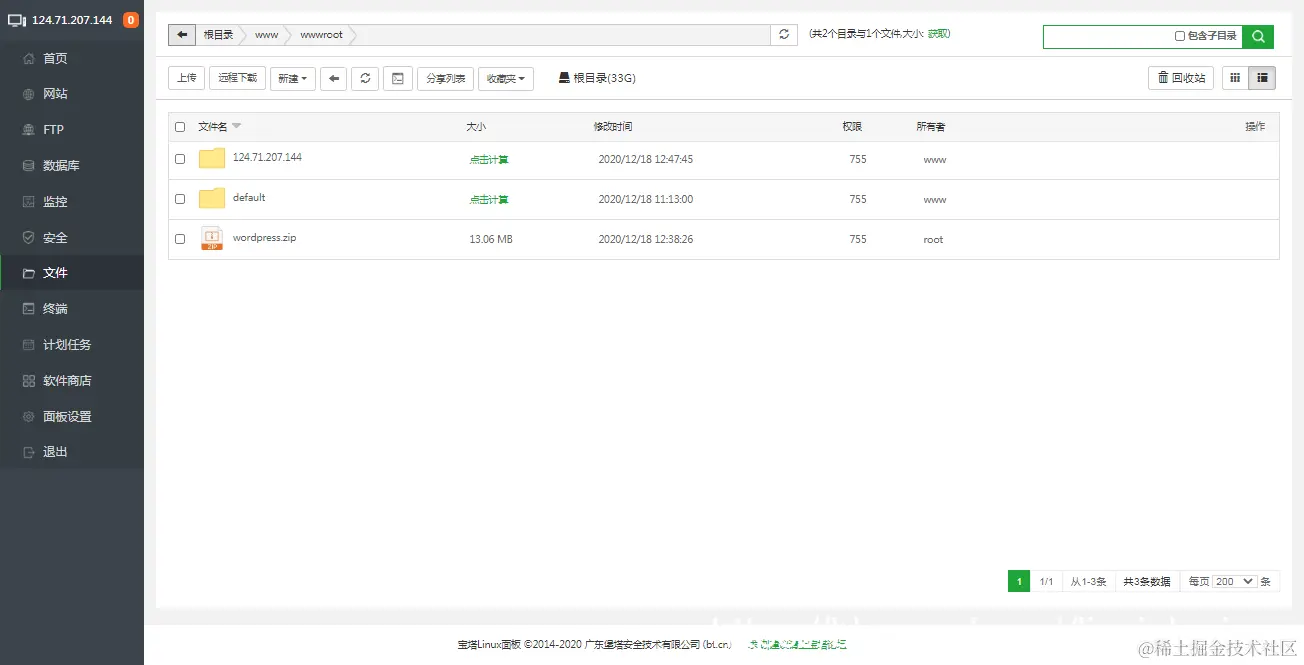1304x665 pixels.
Task: Click the green page 1 button
Action: [x=1019, y=581]
